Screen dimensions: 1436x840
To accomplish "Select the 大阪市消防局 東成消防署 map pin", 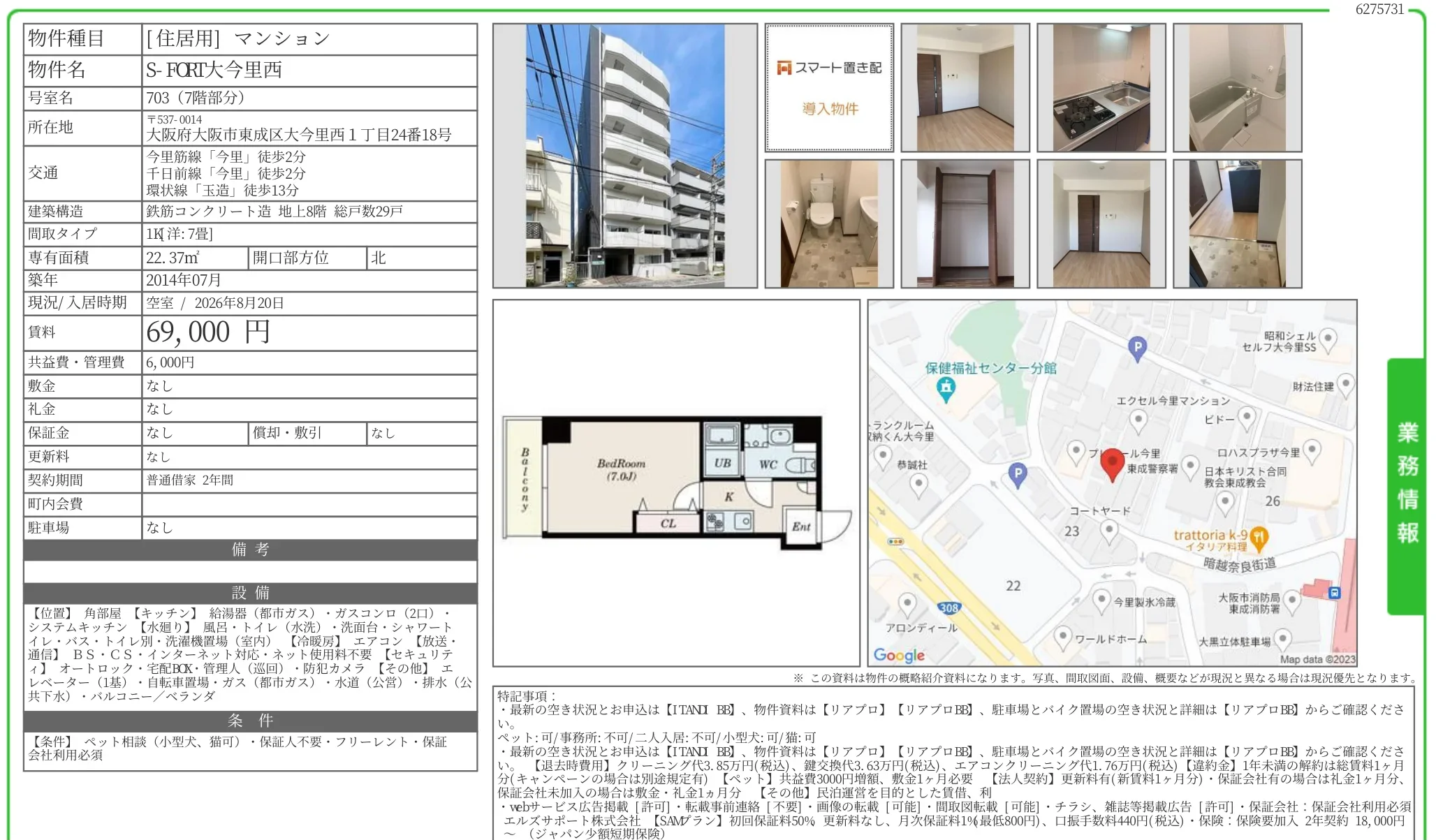I will click(x=1291, y=603).
